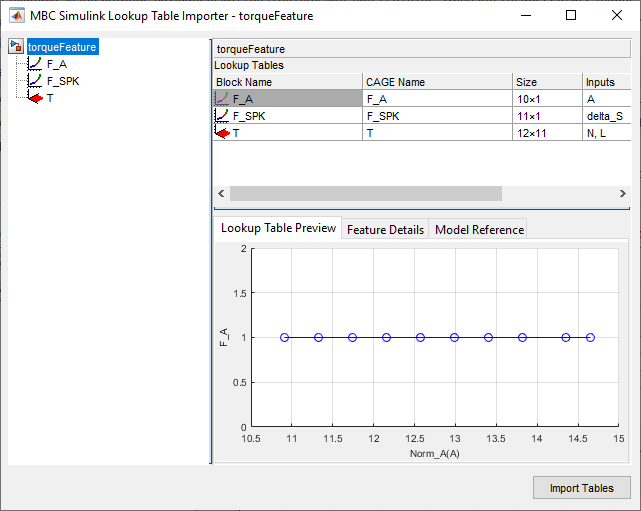The width and height of the screenshot is (641, 511).
Task: Open the Feature Details tab
Action: tap(385, 229)
